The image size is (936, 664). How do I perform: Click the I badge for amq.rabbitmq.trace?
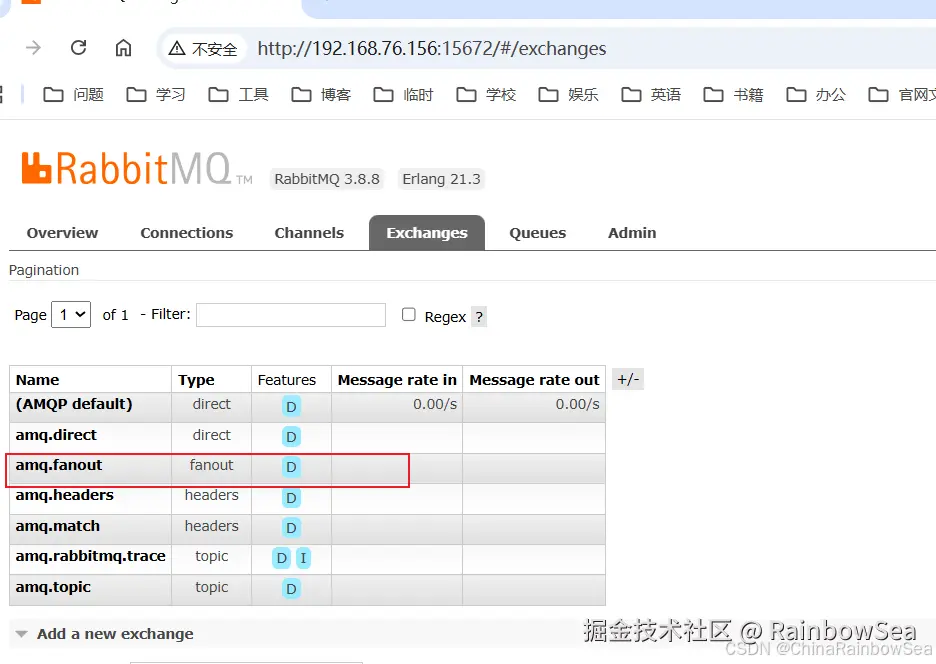click(303, 558)
